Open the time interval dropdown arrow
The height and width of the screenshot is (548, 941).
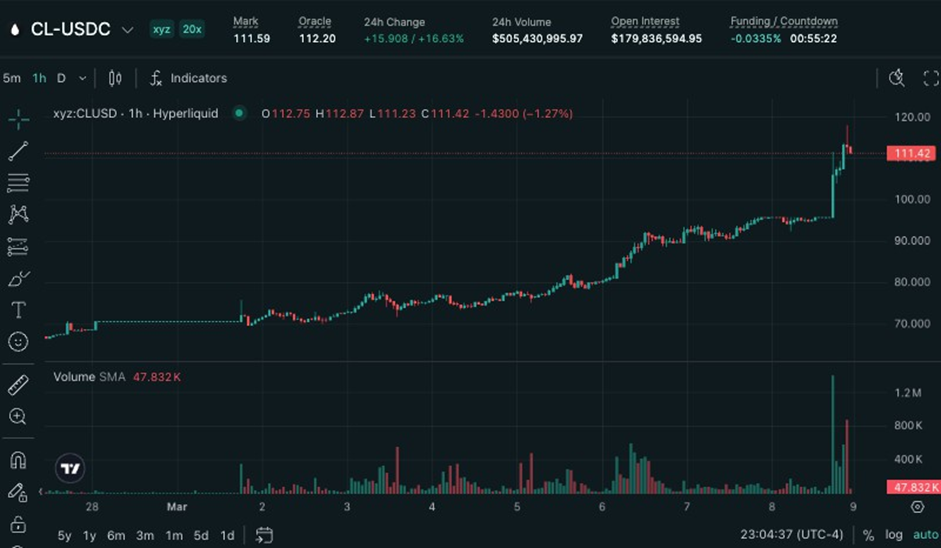point(82,78)
